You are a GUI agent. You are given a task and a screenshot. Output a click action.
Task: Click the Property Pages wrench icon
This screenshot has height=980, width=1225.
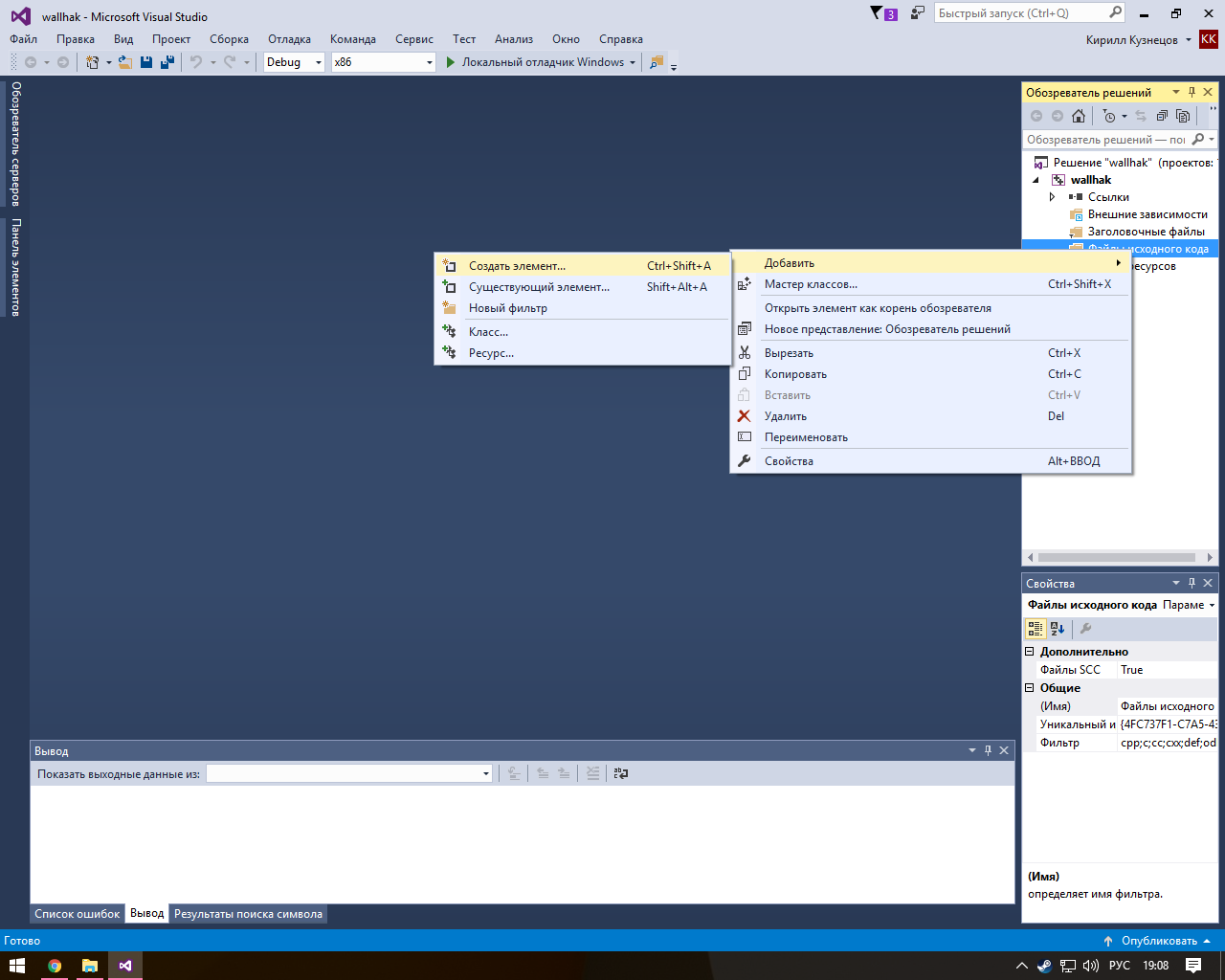coord(1085,629)
